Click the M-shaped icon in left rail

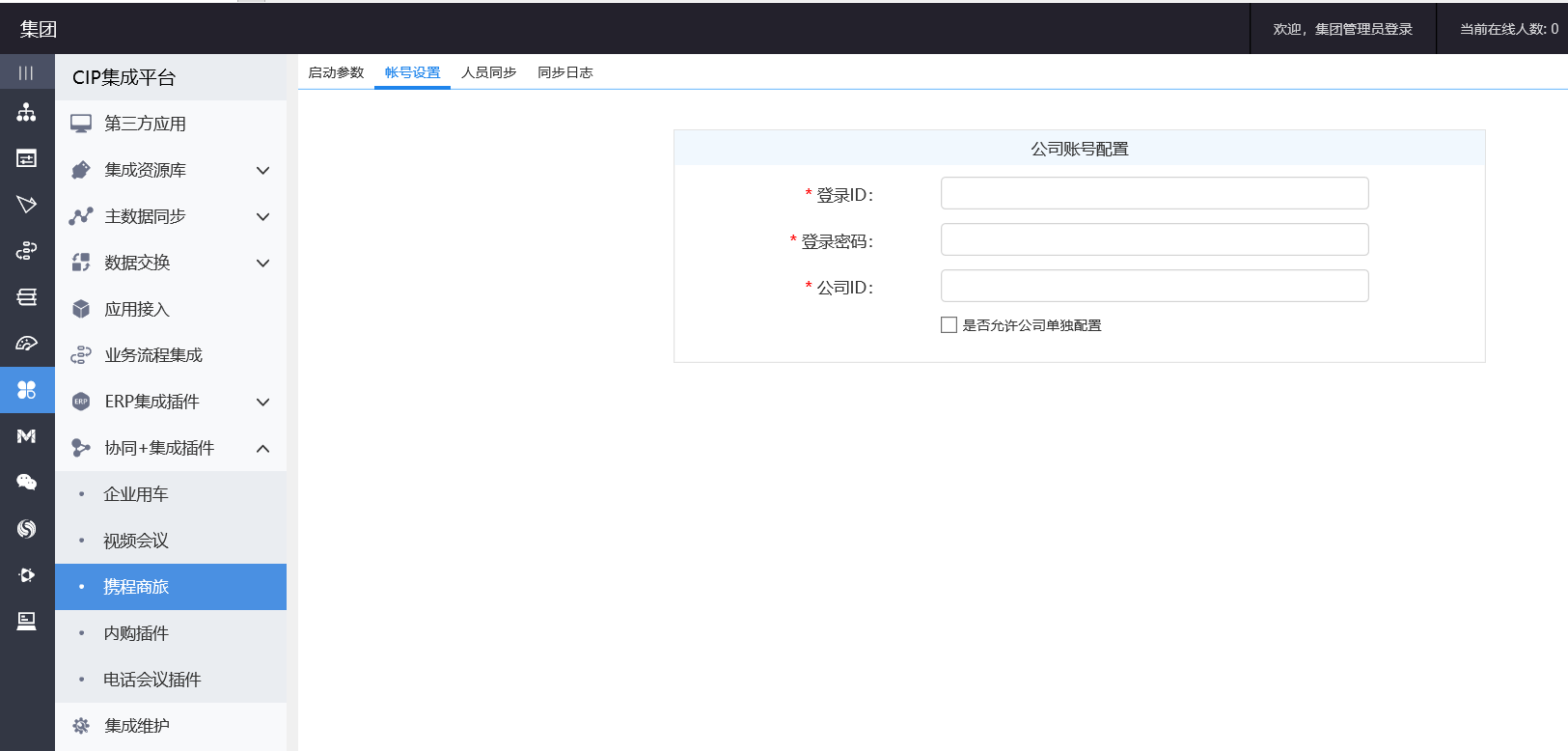click(x=26, y=436)
